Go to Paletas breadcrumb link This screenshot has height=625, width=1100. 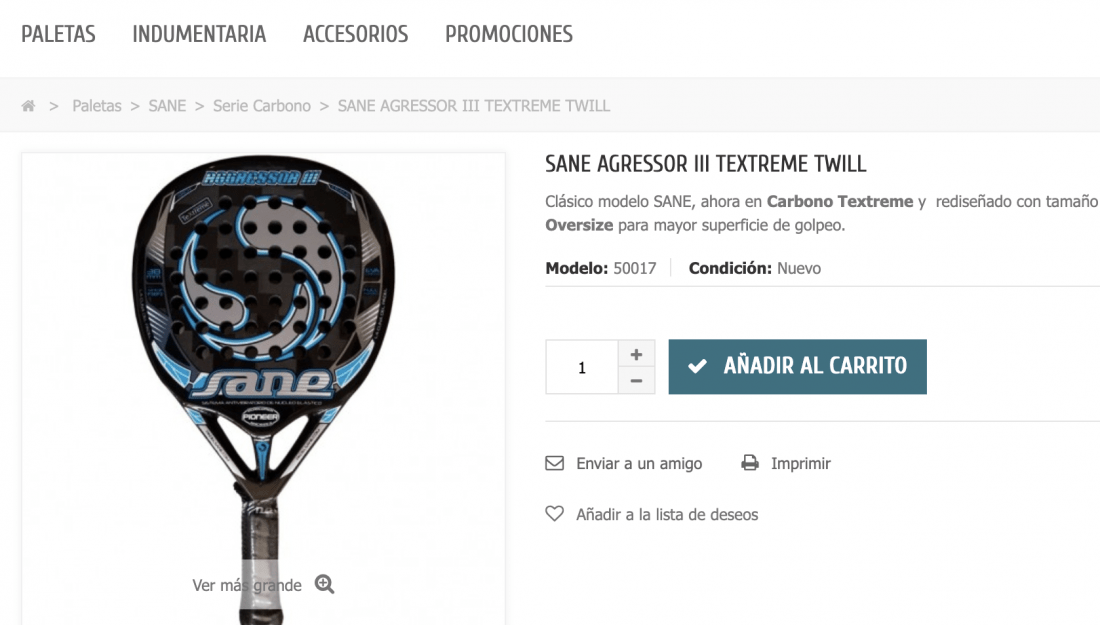tap(97, 106)
